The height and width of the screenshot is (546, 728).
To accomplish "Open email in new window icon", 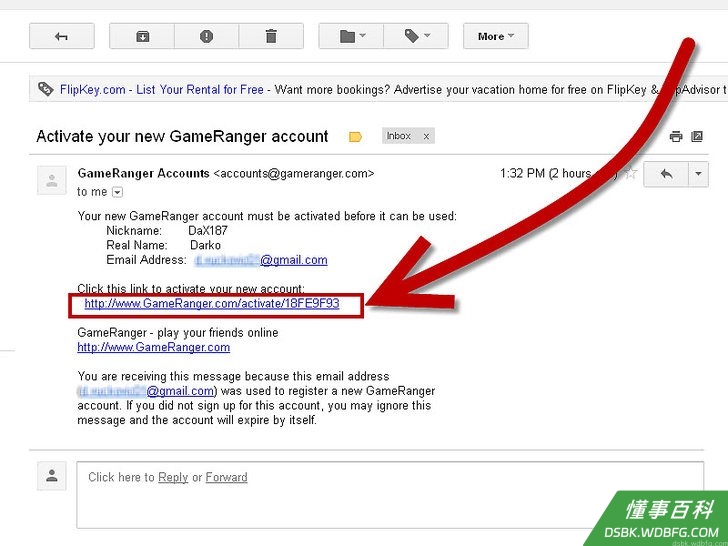I will tap(697, 136).
